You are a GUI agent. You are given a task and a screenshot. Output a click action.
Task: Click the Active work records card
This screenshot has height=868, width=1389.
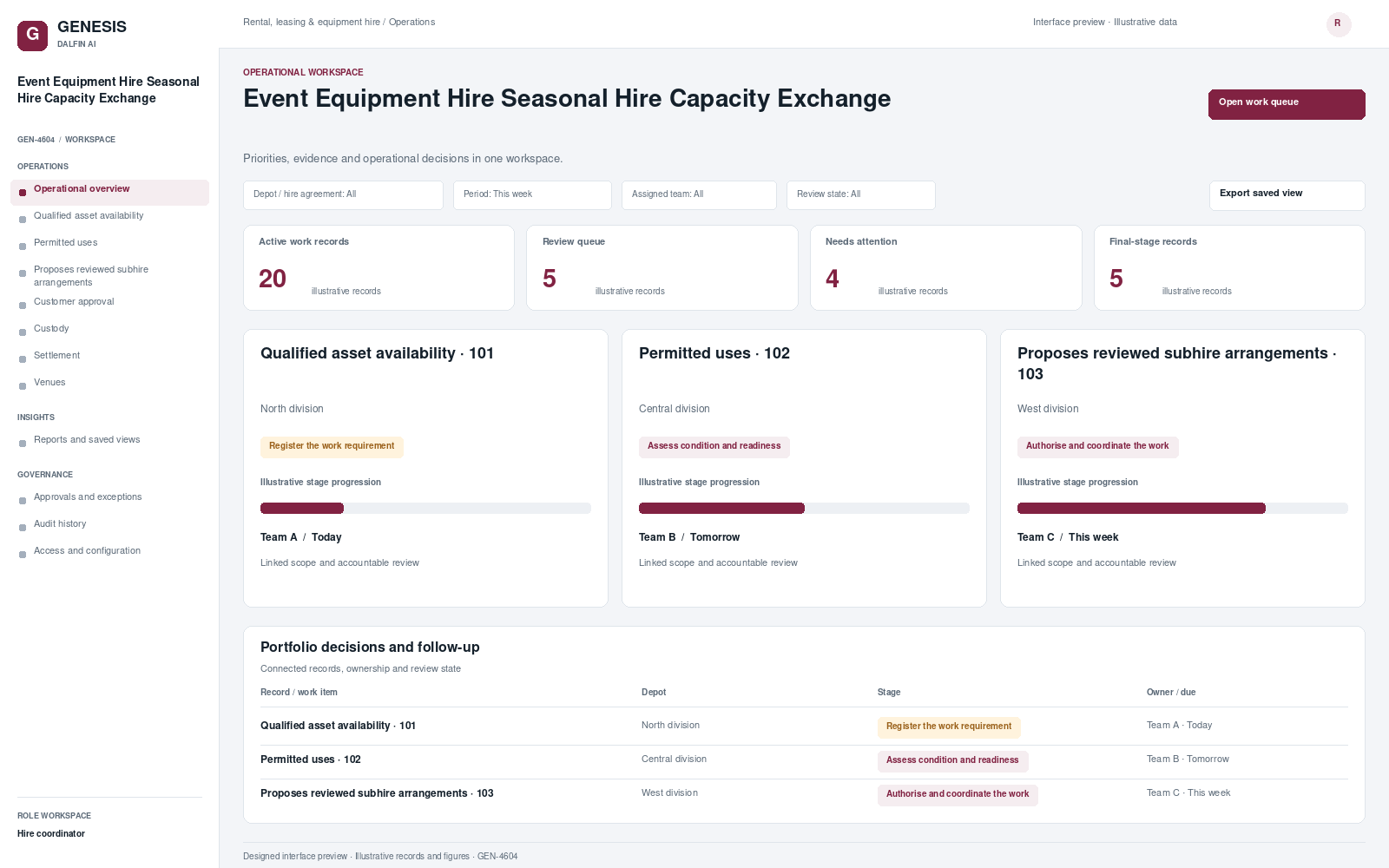379,268
